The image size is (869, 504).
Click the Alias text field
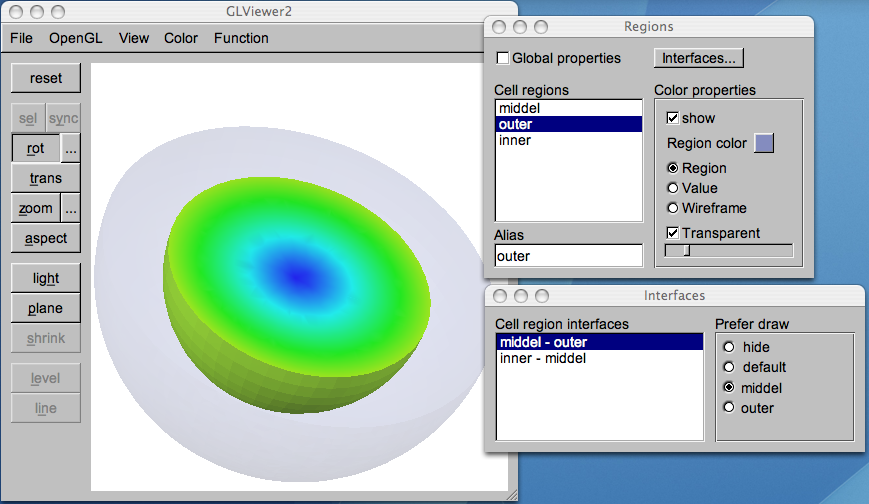point(569,256)
